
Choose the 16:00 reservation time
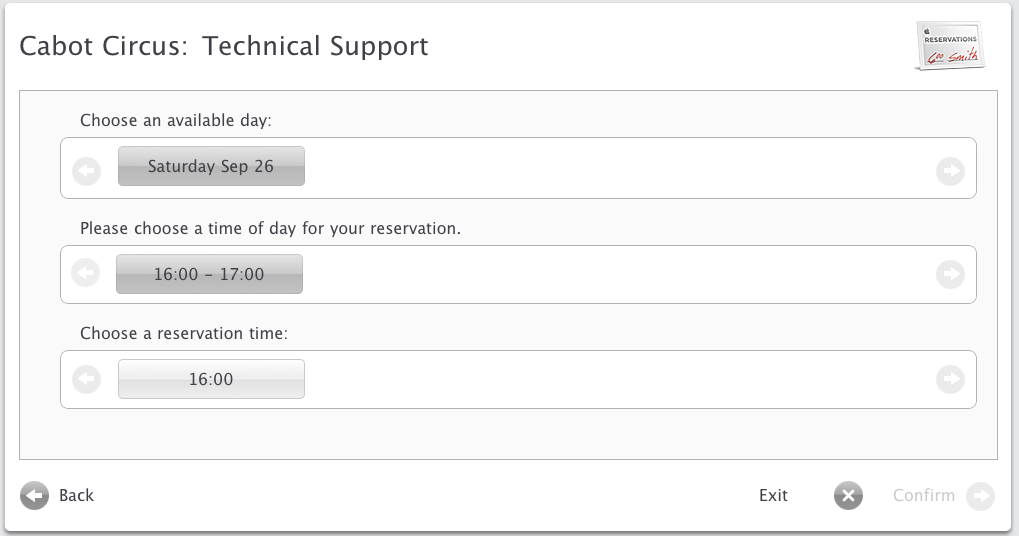211,379
